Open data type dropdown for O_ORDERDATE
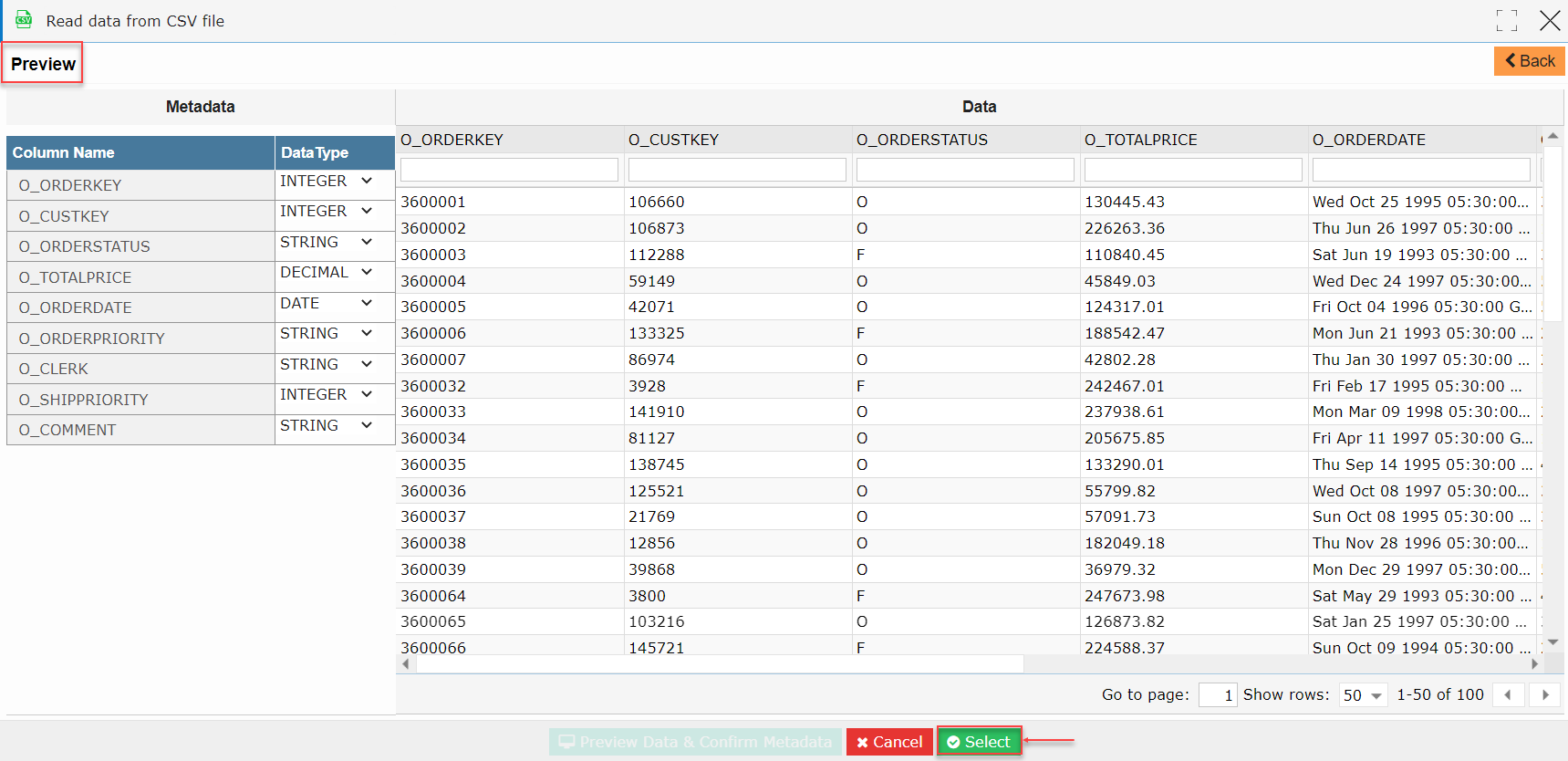 tap(327, 303)
